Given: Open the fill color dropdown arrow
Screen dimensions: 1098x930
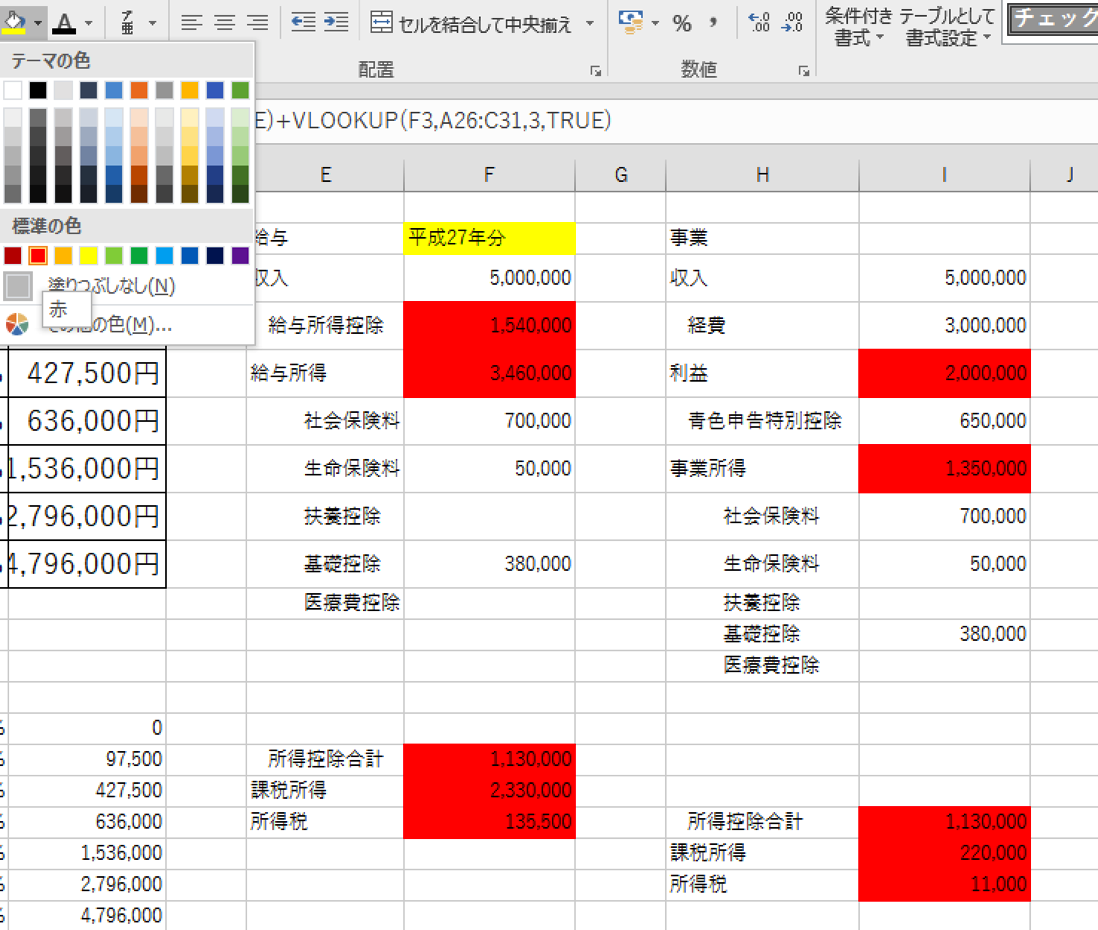Looking at the screenshot, I should [38, 23].
